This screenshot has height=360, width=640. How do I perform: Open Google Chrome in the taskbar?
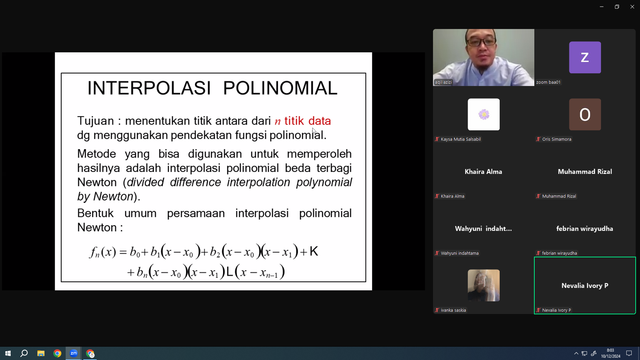(57, 353)
